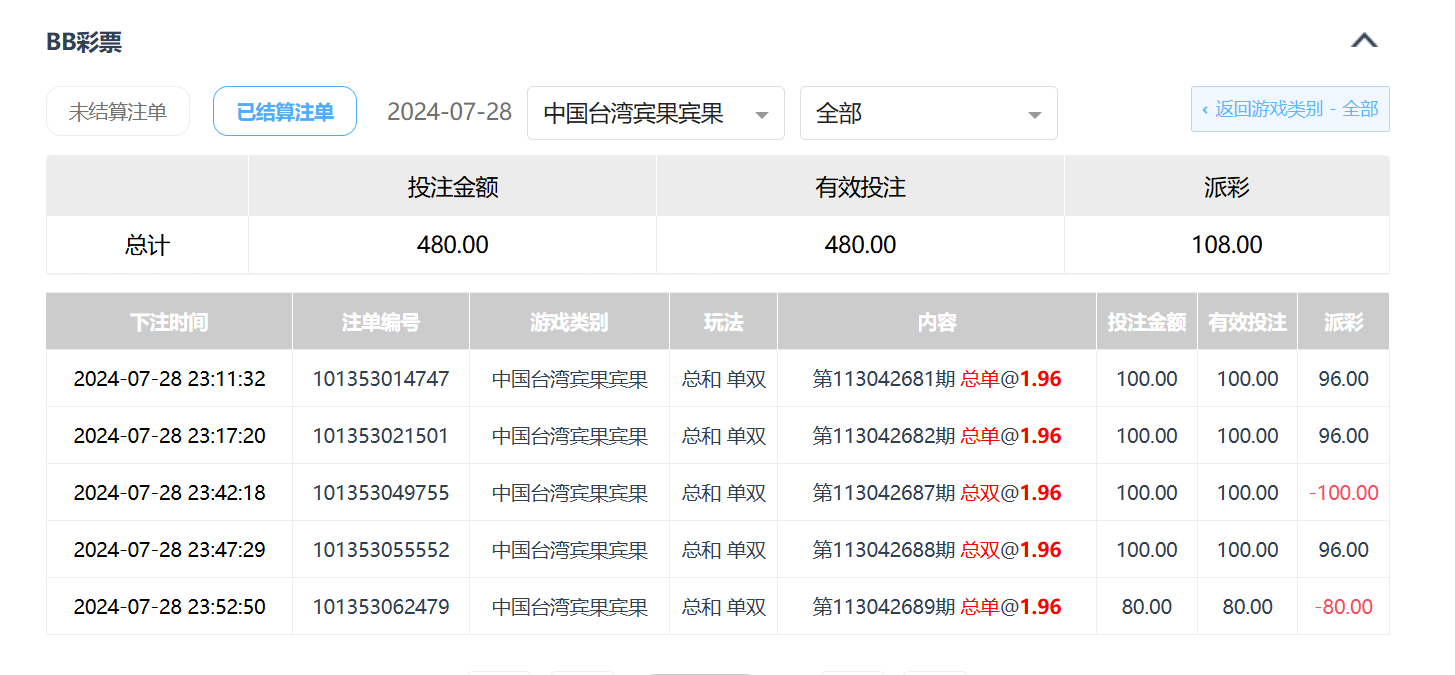Click the 注单编号 column header
1455x675 pixels.
(x=381, y=322)
